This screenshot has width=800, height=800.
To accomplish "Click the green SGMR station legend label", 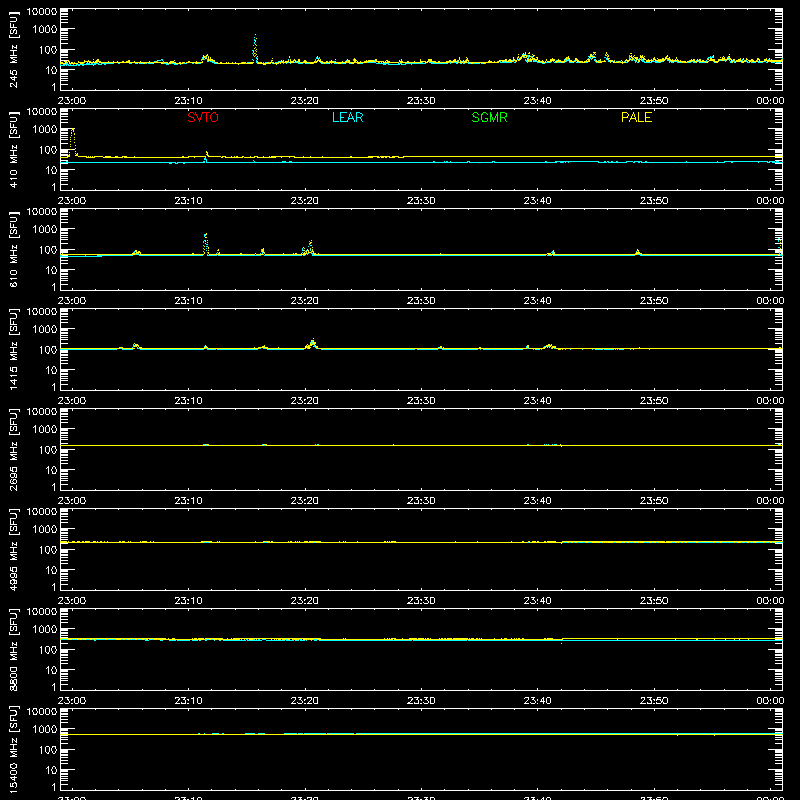I will [489, 117].
